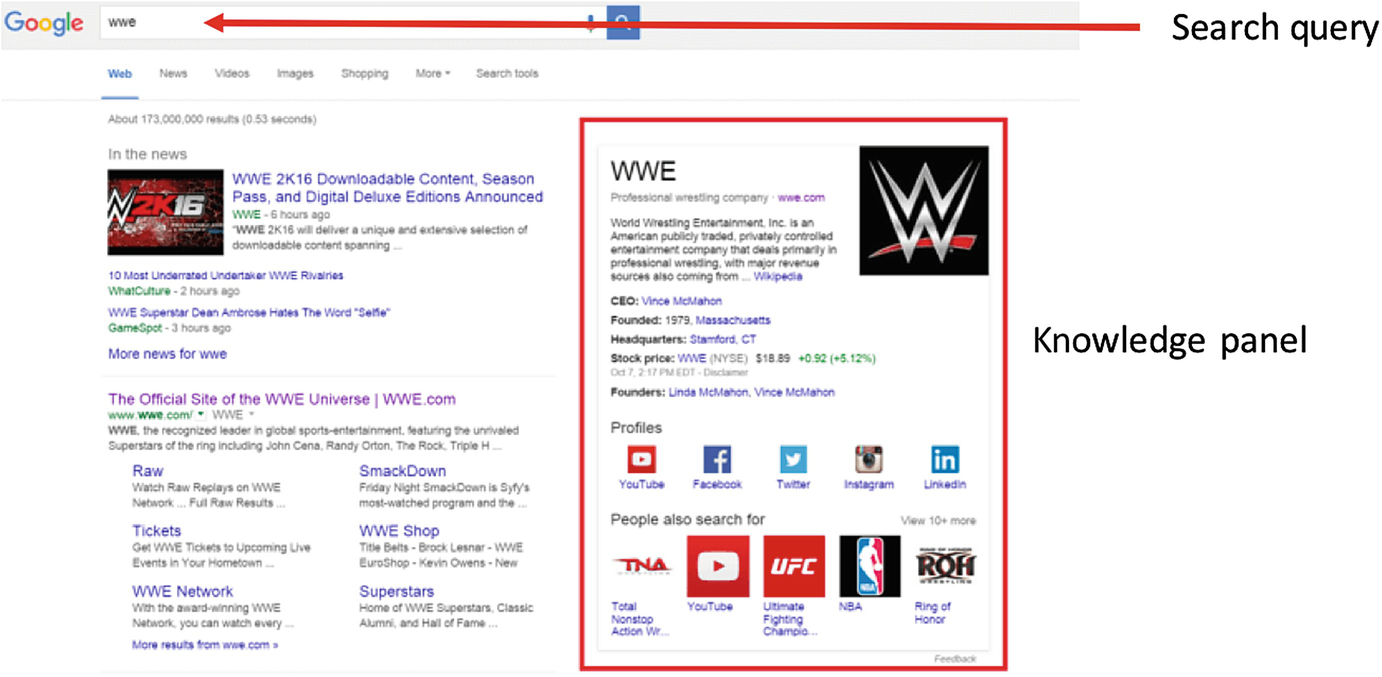Click Linda McMahon founder link
This screenshot has width=1382, height=677.
(708, 393)
